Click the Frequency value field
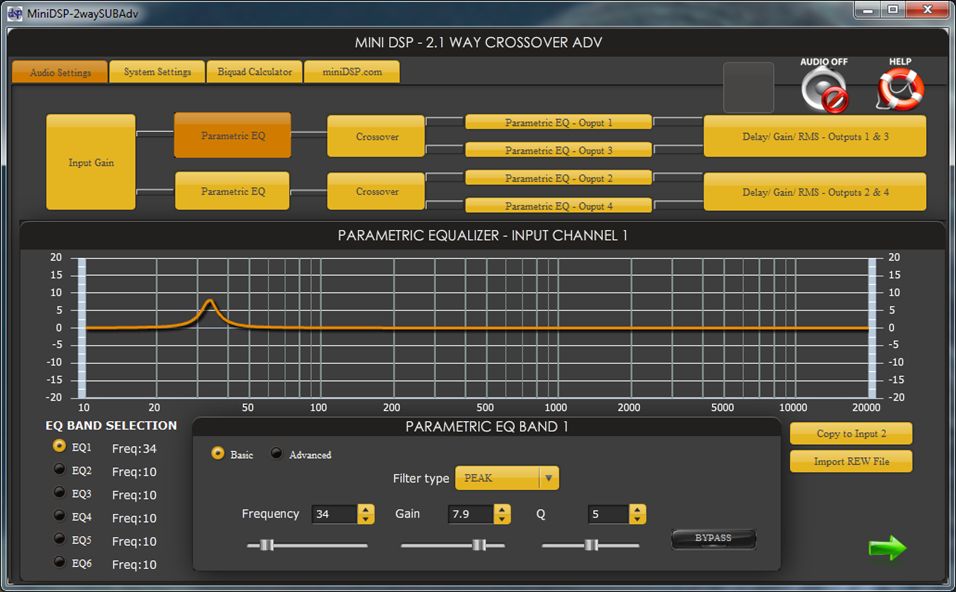This screenshot has height=592, width=956. click(x=335, y=514)
